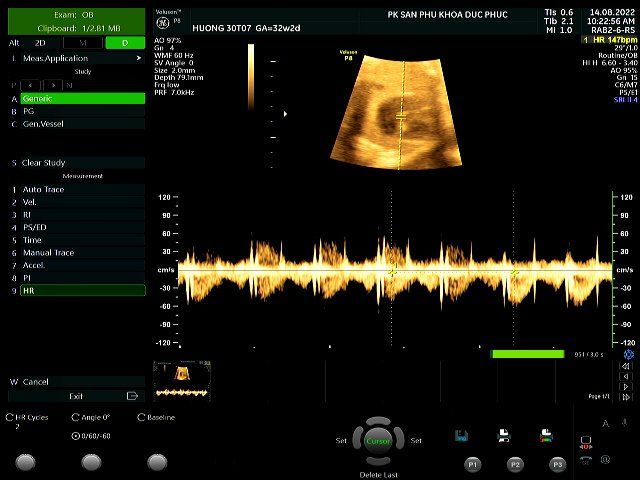Click the red monitor swap icon
The height and width of the screenshot is (480, 640).
(x=586, y=442)
